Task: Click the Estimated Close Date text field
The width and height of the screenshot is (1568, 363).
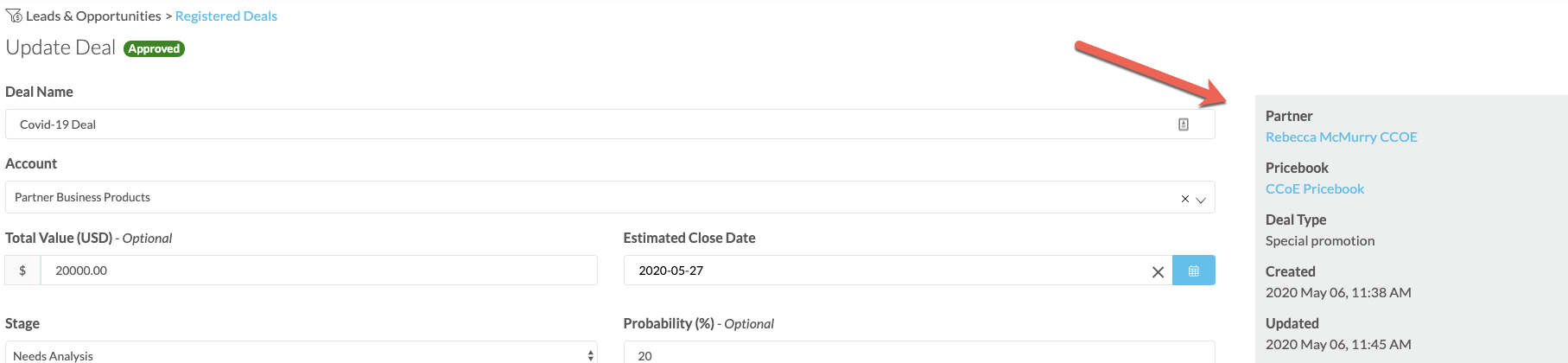Action: pos(881,271)
